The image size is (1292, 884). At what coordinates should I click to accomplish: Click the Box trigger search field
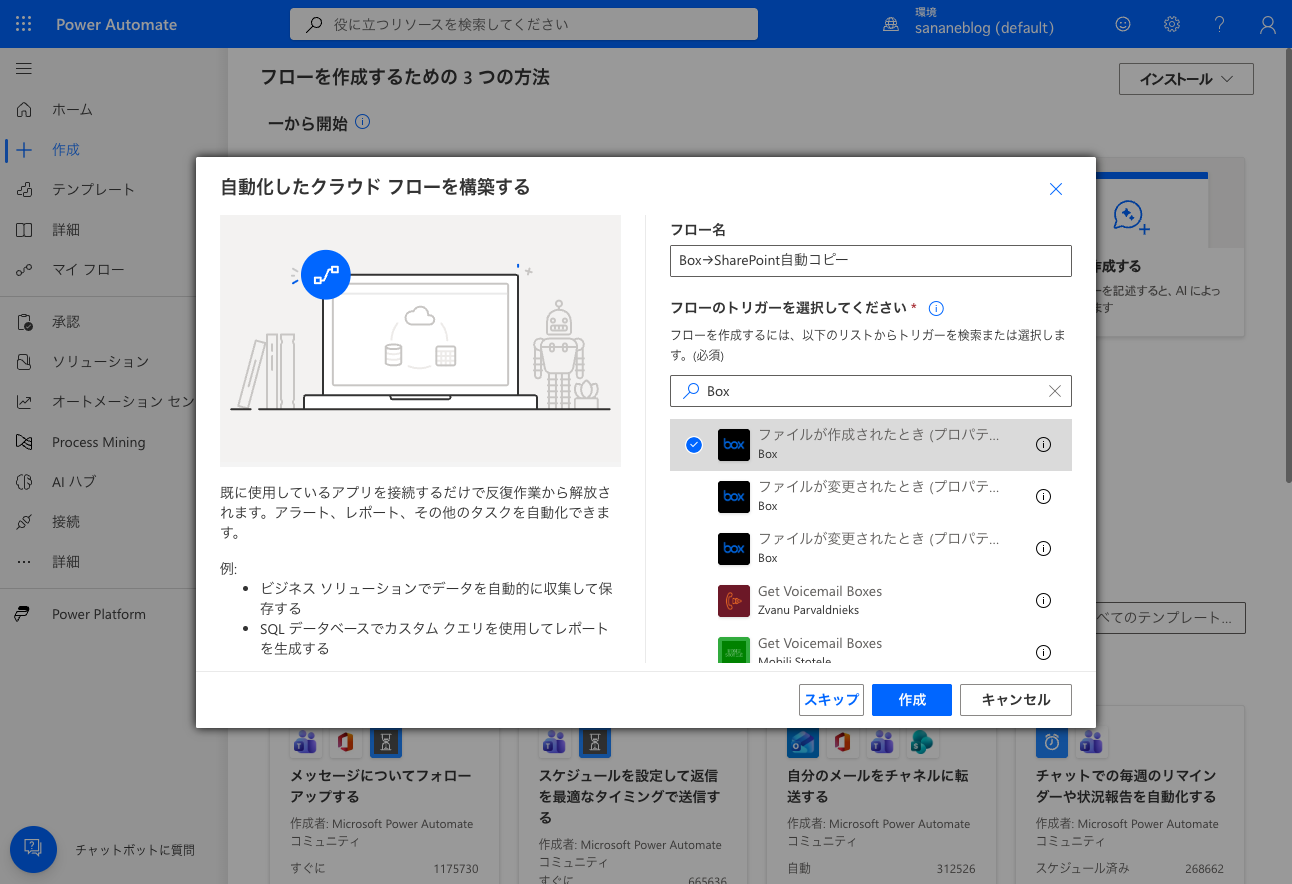[x=870, y=391]
